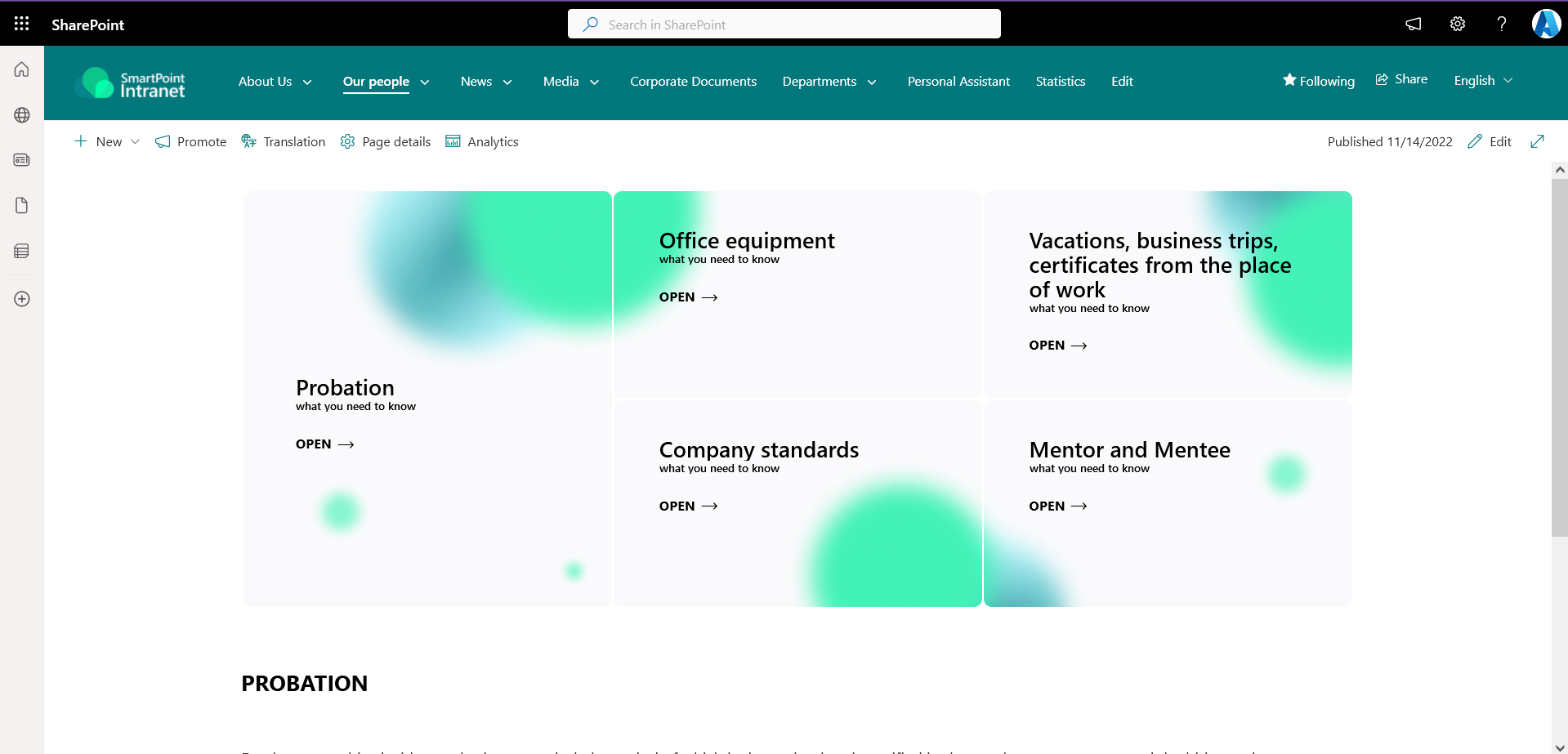Open the news feed icon in sidebar

22,160
